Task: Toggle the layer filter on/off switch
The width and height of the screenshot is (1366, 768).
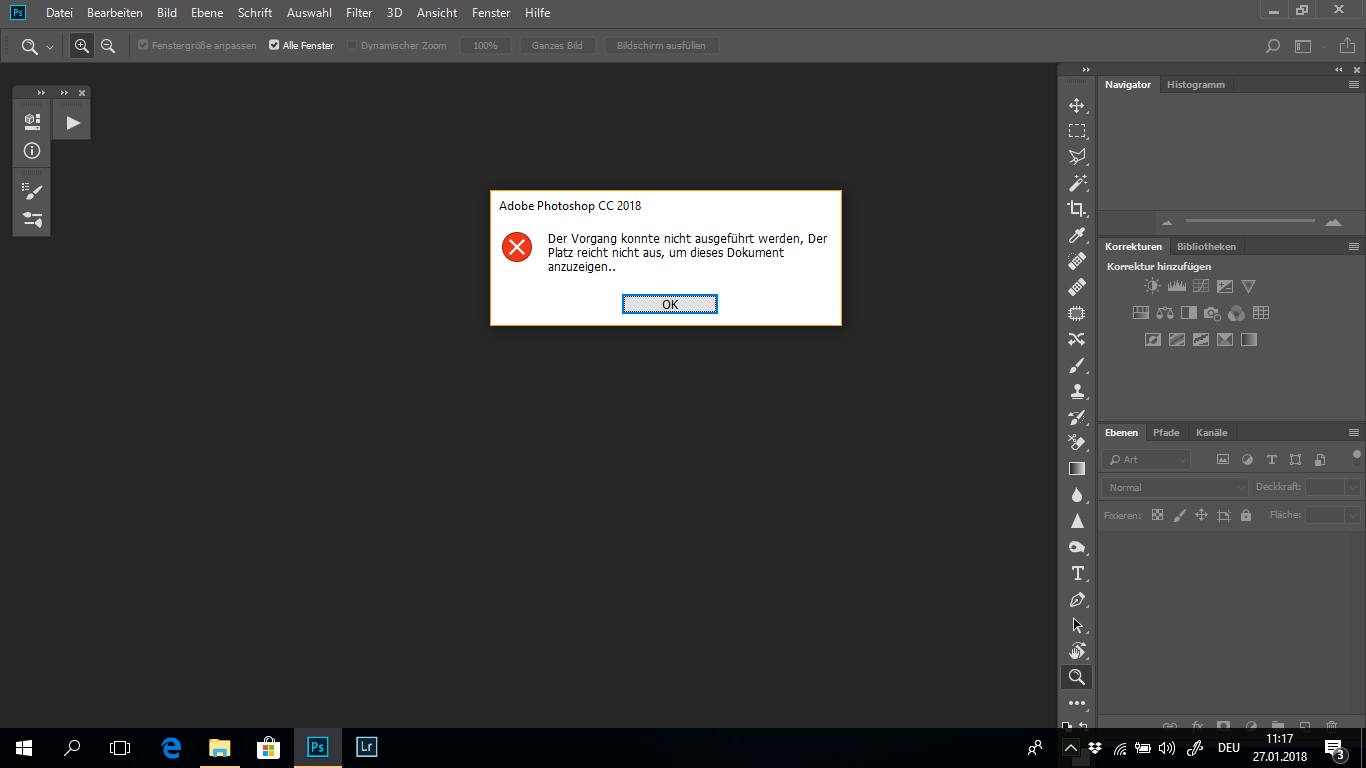Action: 1356,457
